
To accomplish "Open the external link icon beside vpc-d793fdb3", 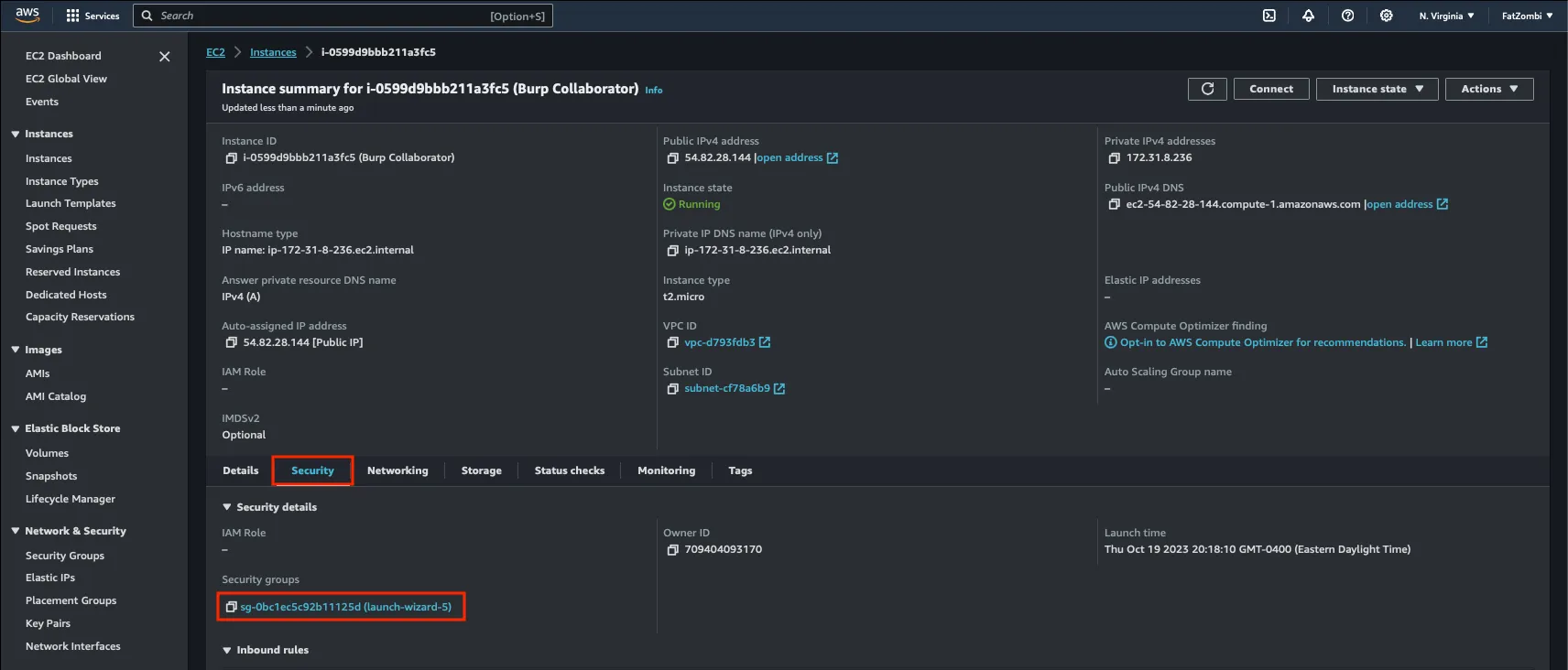I will (x=765, y=342).
